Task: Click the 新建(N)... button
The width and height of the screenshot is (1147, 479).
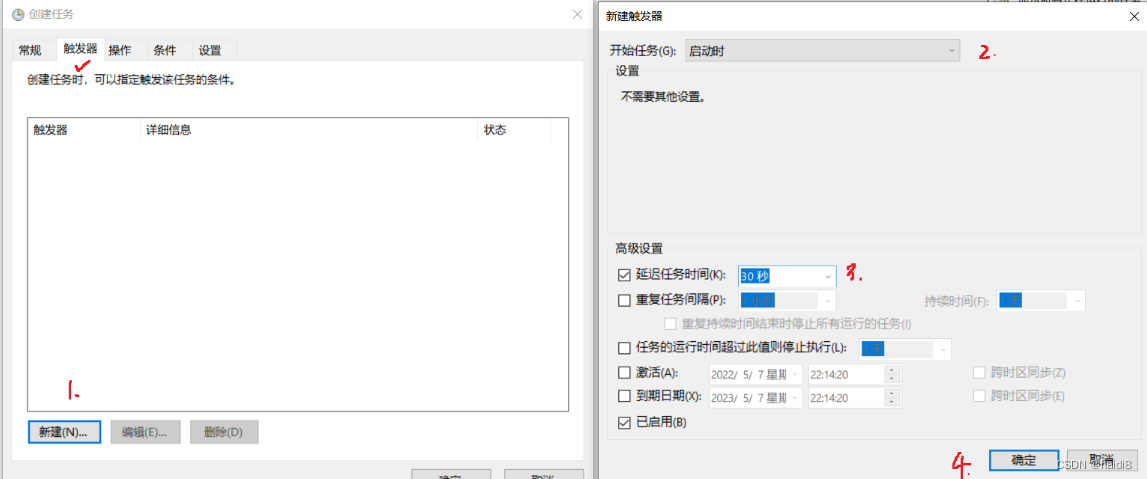Action: pos(64,432)
